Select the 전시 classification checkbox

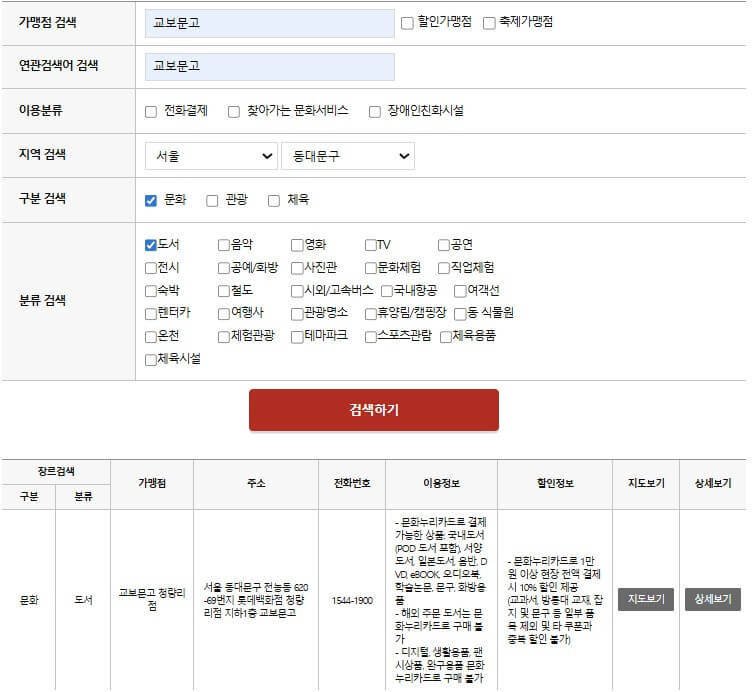[151, 268]
